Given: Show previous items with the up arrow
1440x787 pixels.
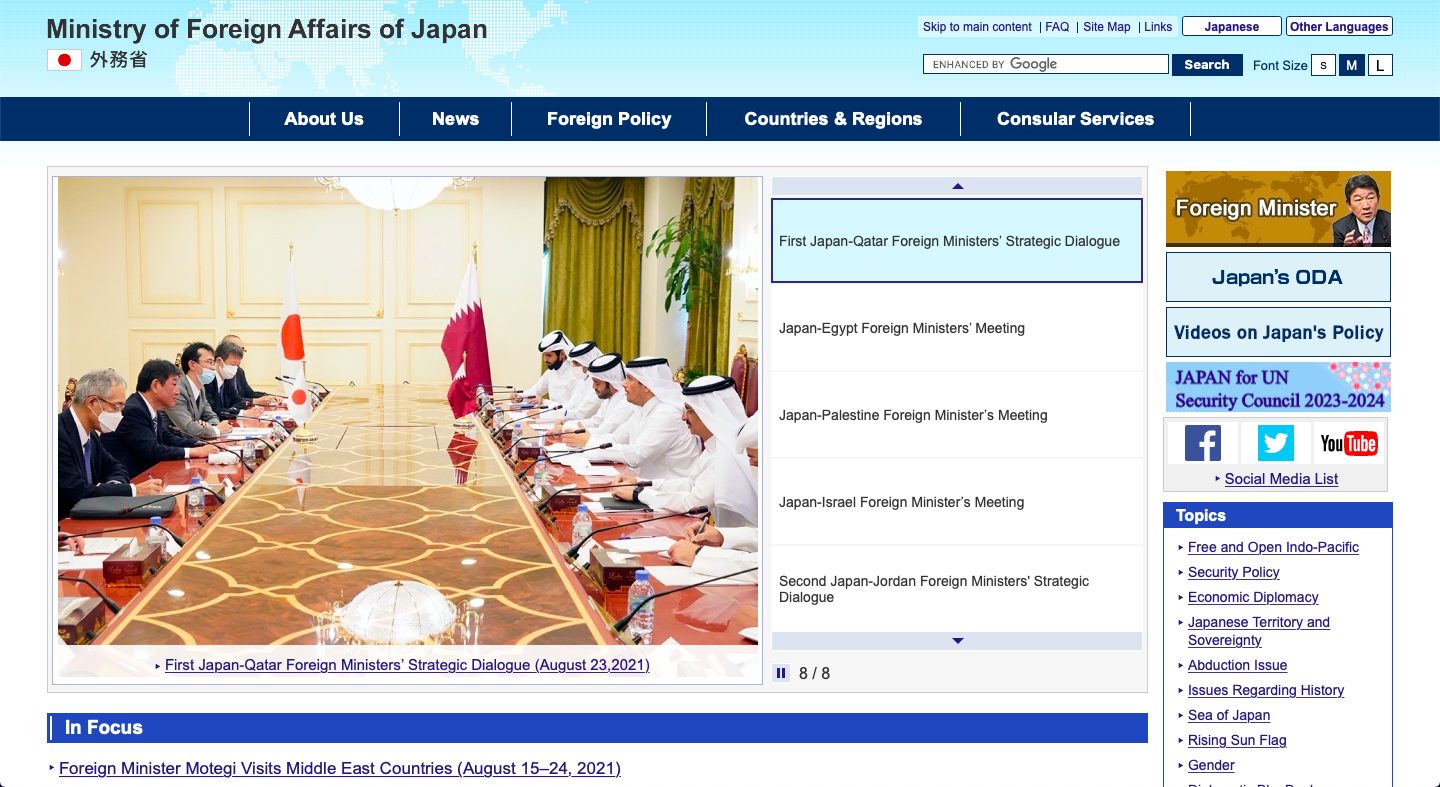Looking at the screenshot, I should point(957,186).
